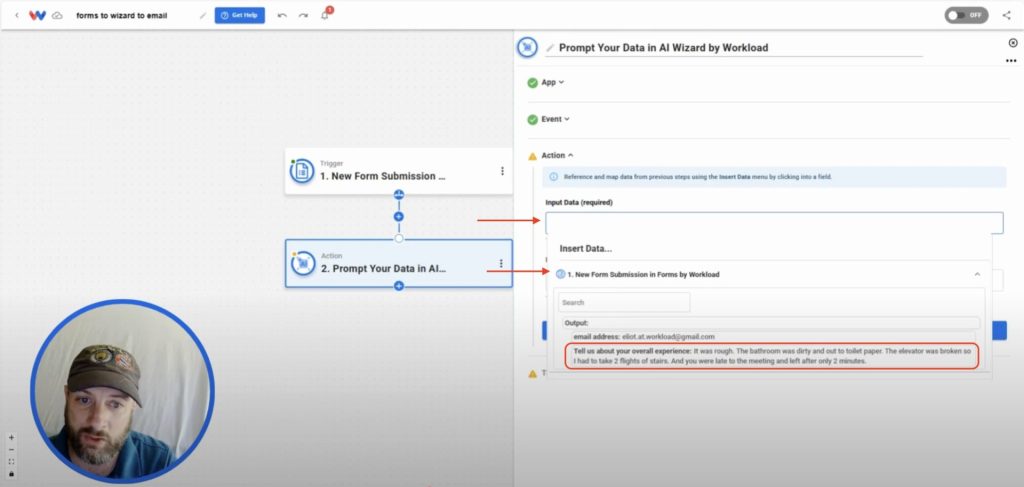Collapse the New Form Submission data source
Screen dimensions: 1024x487
(x=977, y=274)
